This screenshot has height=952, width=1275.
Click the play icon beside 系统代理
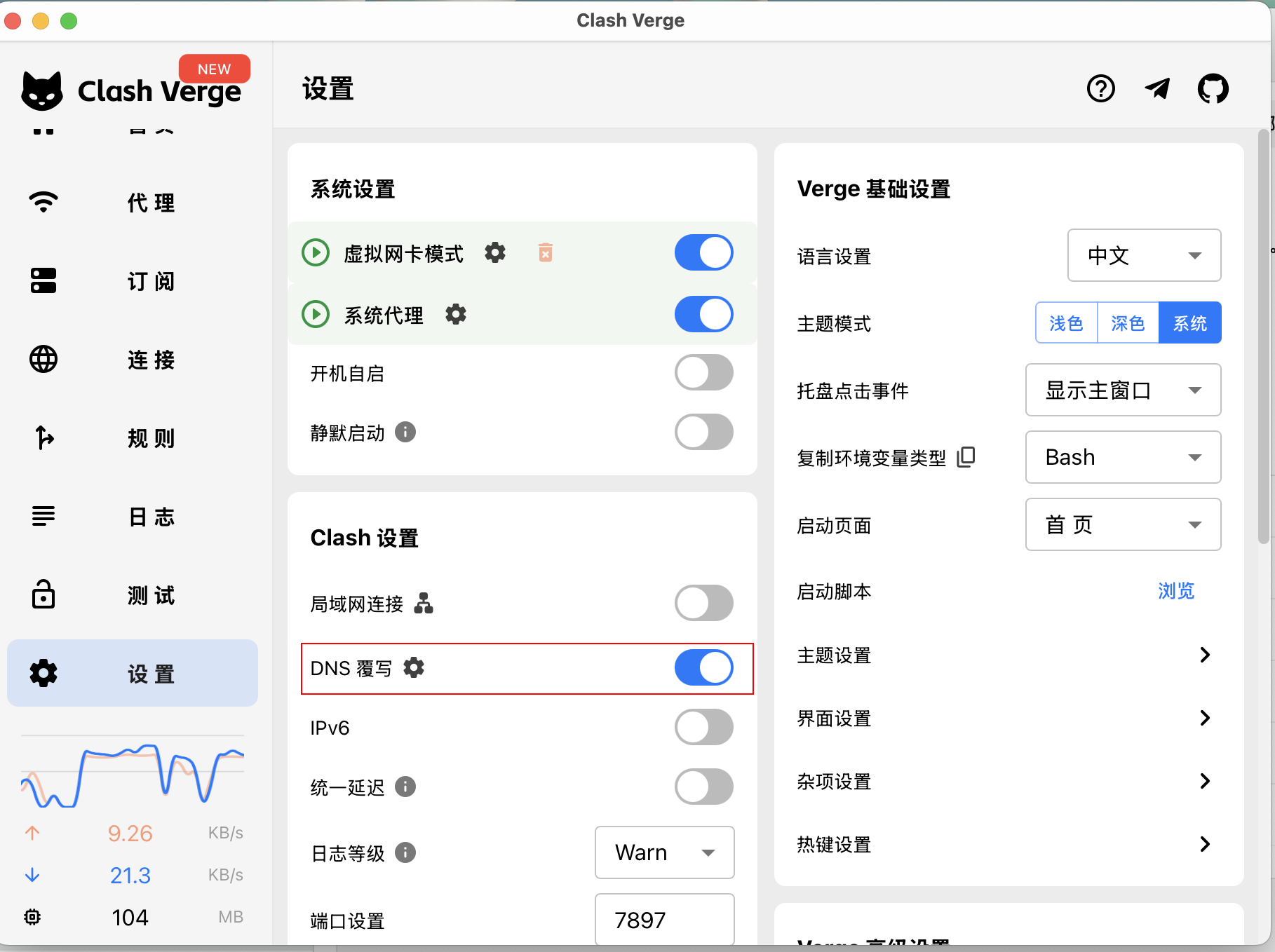point(316,314)
